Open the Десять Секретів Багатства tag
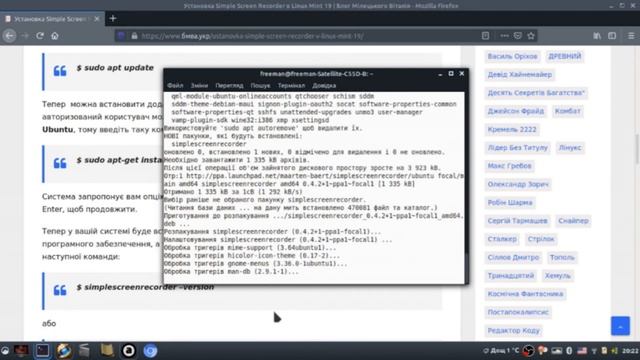Screen dimensions: 640x360 point(536,93)
